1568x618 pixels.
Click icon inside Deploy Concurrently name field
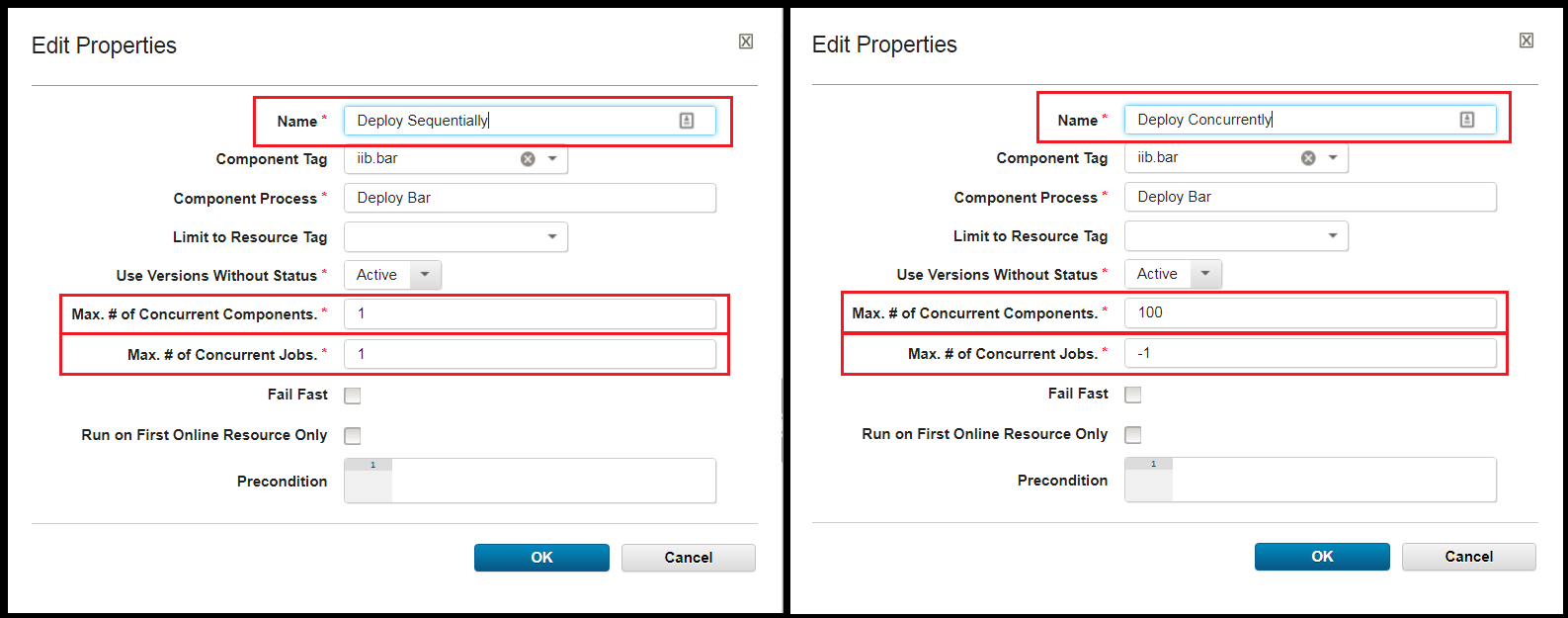click(1467, 120)
